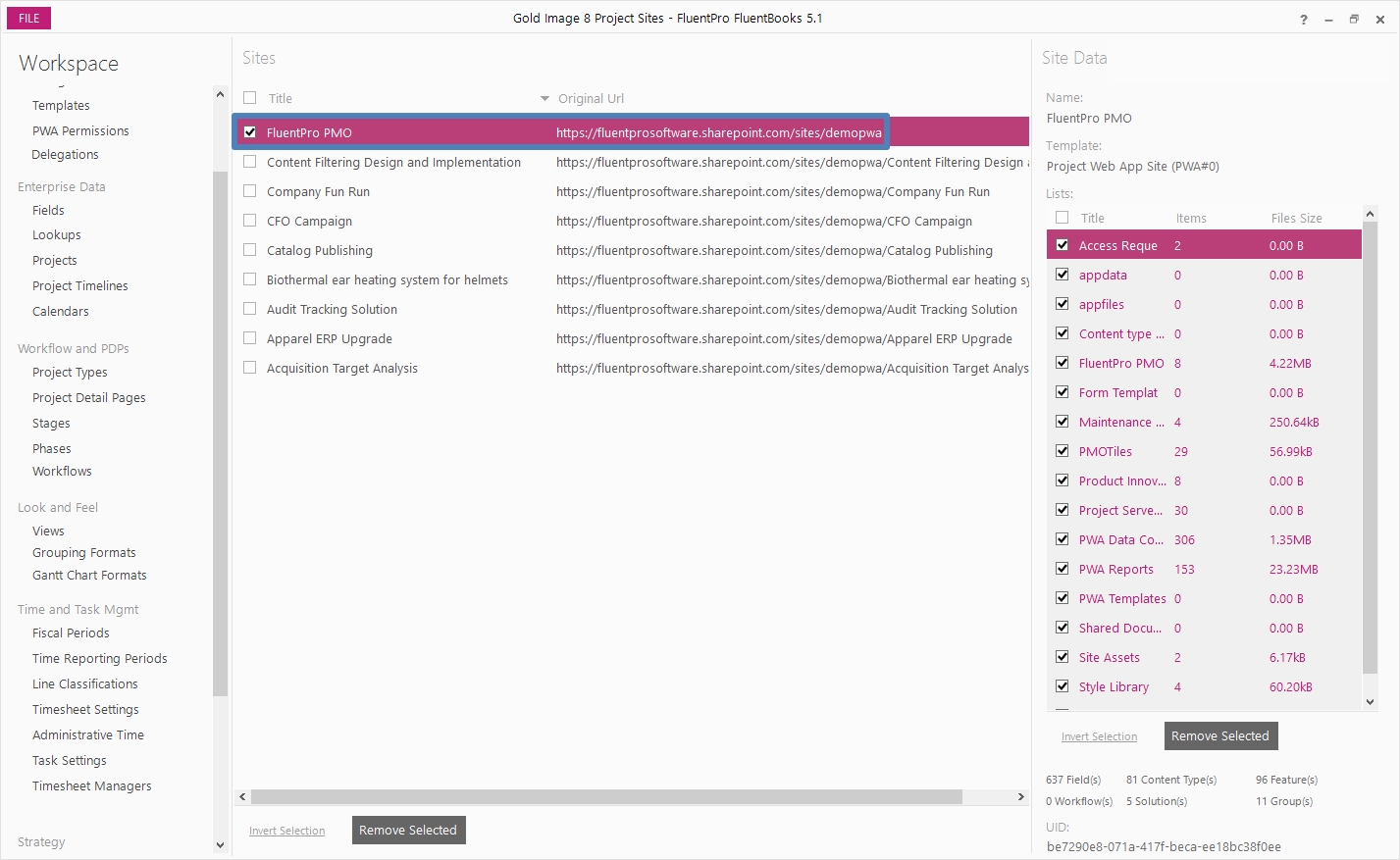Open Time Reporting Periods in sidebar
The image size is (1400, 860).
(100, 659)
